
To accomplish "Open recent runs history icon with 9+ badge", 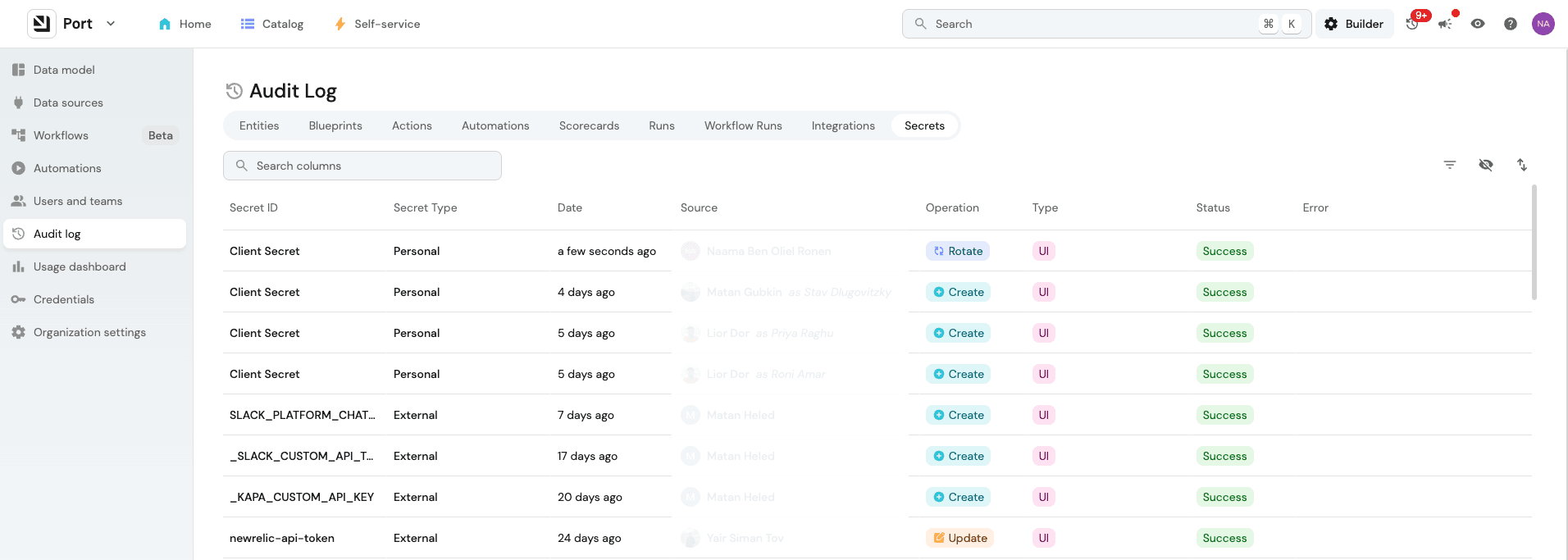I will coord(1413,24).
